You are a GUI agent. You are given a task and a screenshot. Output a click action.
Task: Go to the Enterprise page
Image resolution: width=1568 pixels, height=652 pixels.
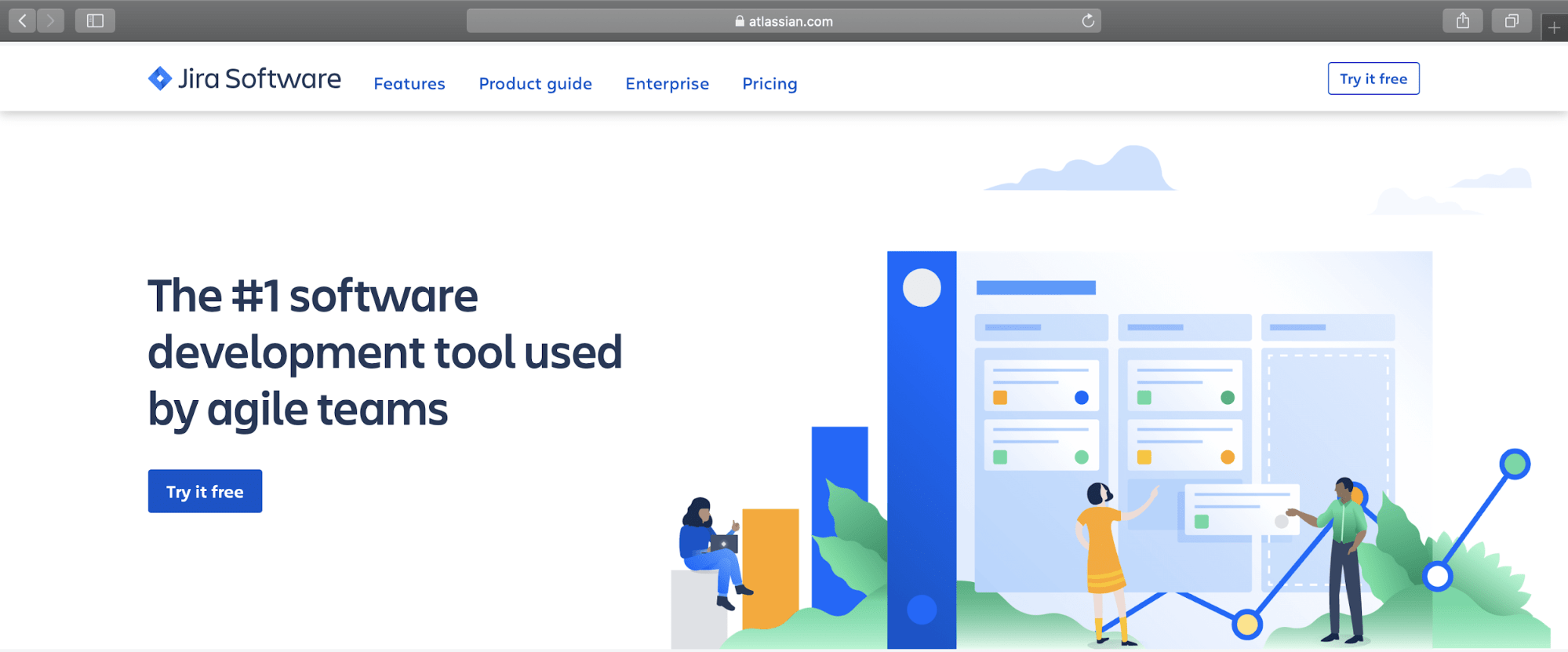pos(668,83)
